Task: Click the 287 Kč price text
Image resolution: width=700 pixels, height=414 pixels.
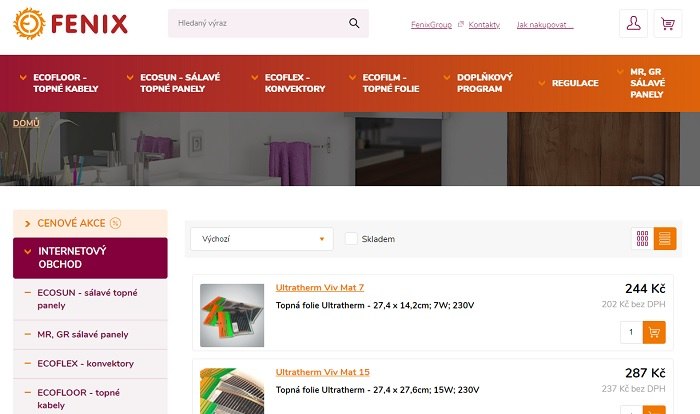Action: tap(645, 373)
